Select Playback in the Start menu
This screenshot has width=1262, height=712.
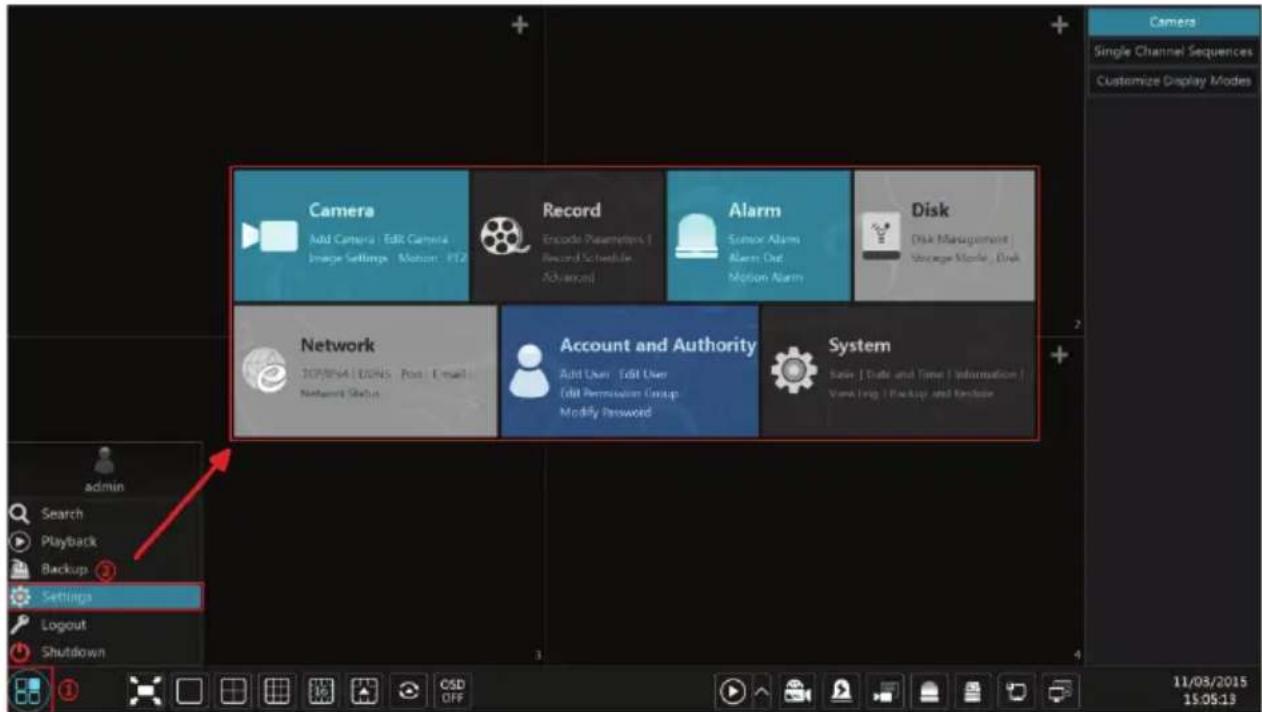[x=104, y=541]
